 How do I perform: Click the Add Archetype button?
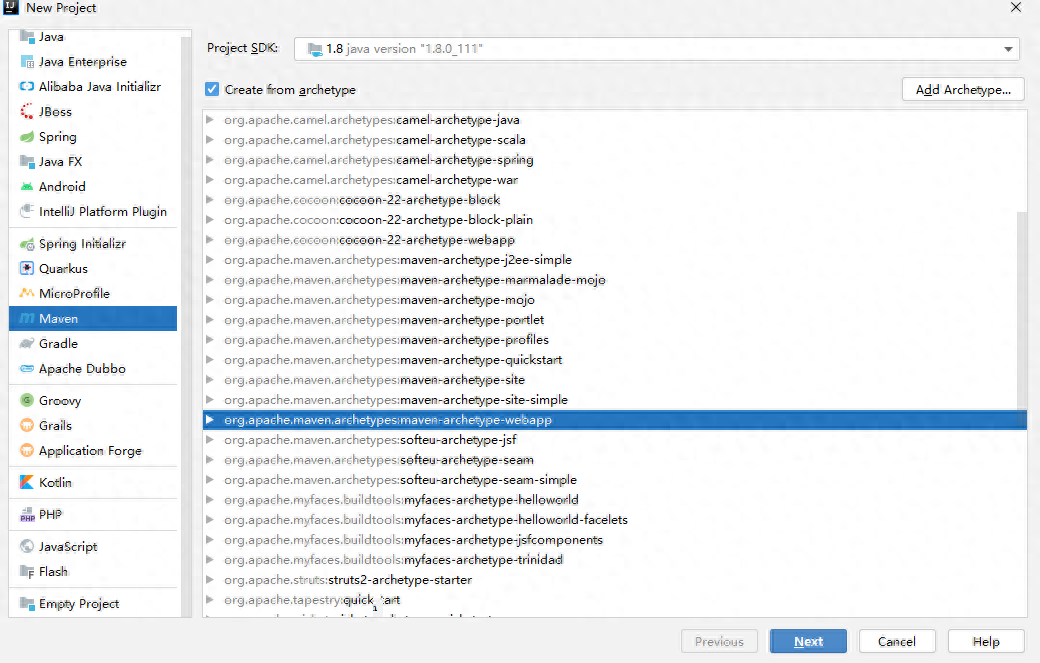point(963,90)
